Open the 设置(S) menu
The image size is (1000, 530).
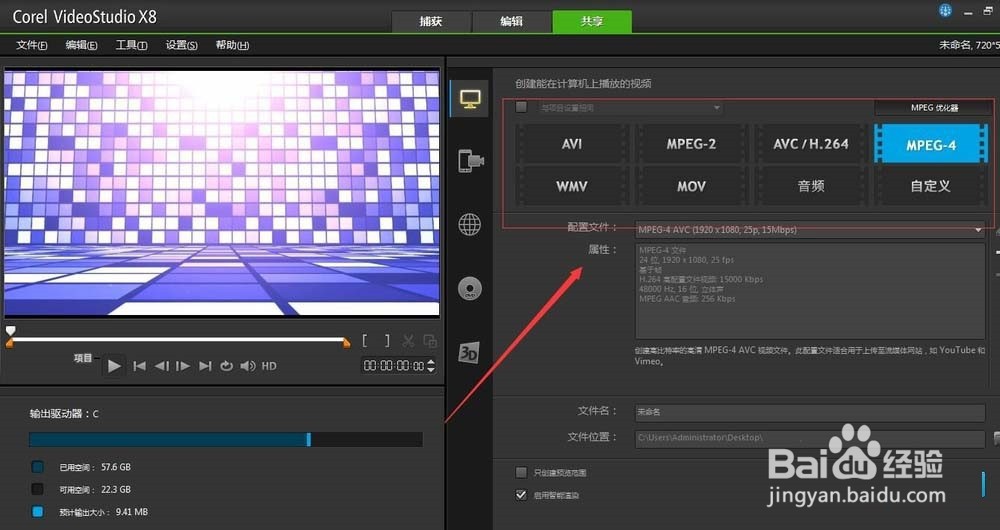[182, 45]
